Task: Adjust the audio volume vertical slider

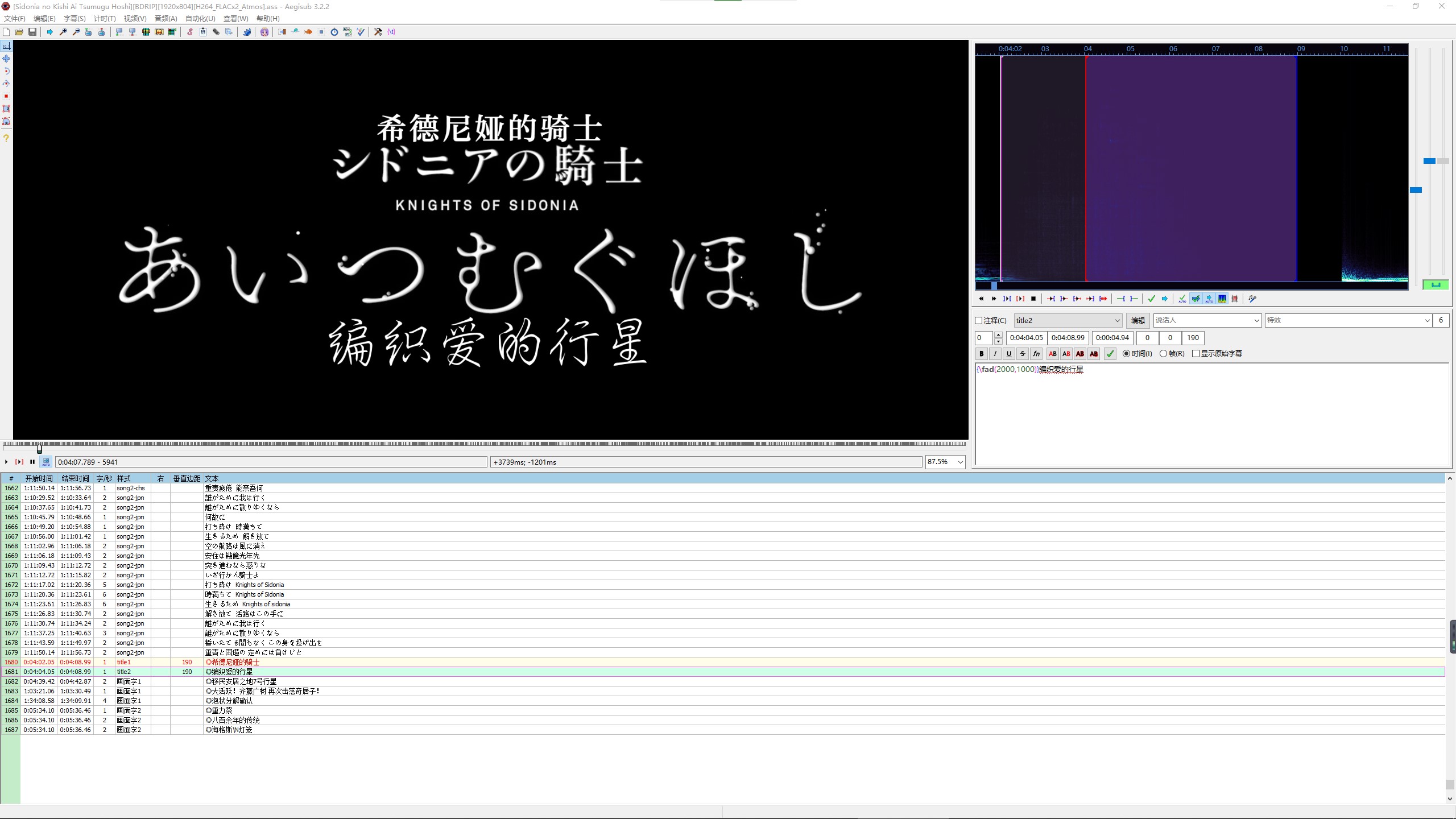Action: [x=1443, y=161]
